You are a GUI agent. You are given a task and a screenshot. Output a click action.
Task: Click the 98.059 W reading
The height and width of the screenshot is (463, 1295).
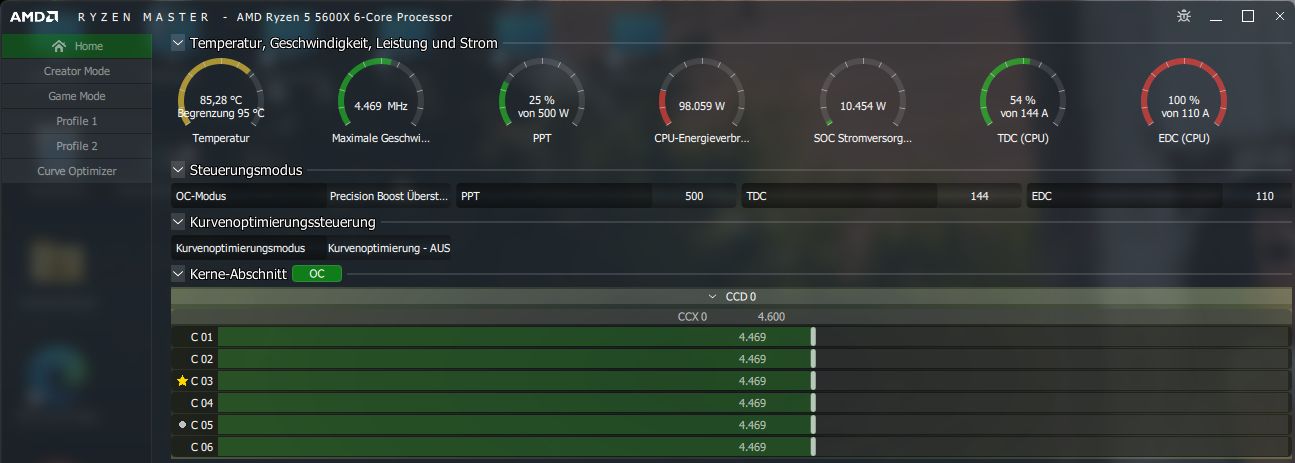[702, 105]
